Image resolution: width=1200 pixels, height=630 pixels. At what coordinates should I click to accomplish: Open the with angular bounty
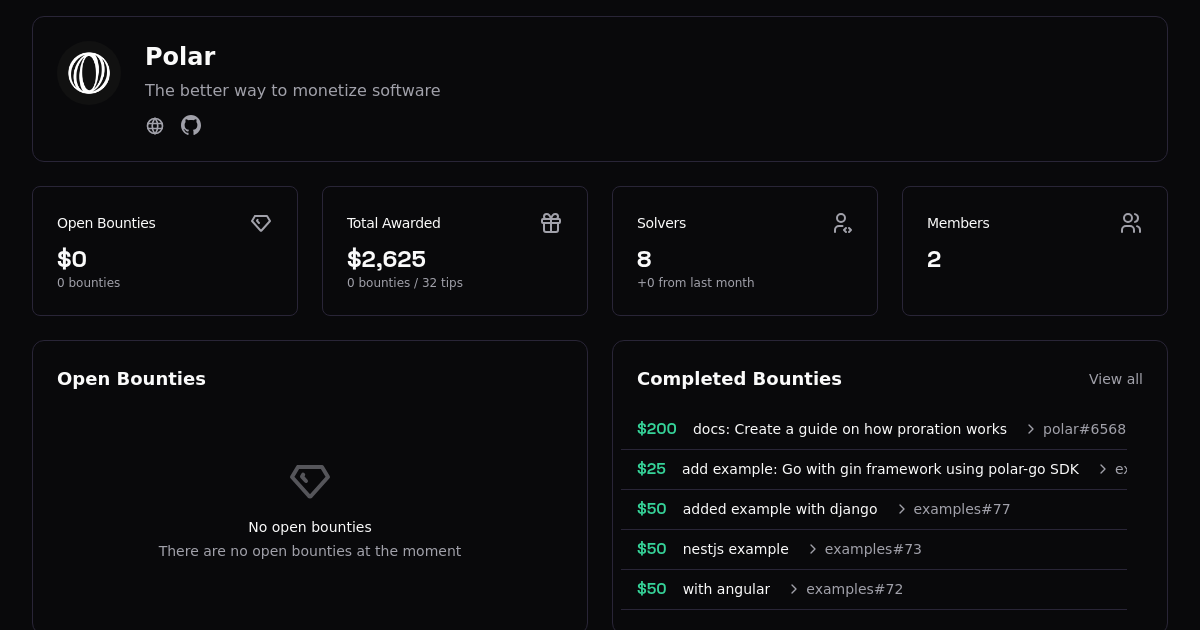coord(726,589)
